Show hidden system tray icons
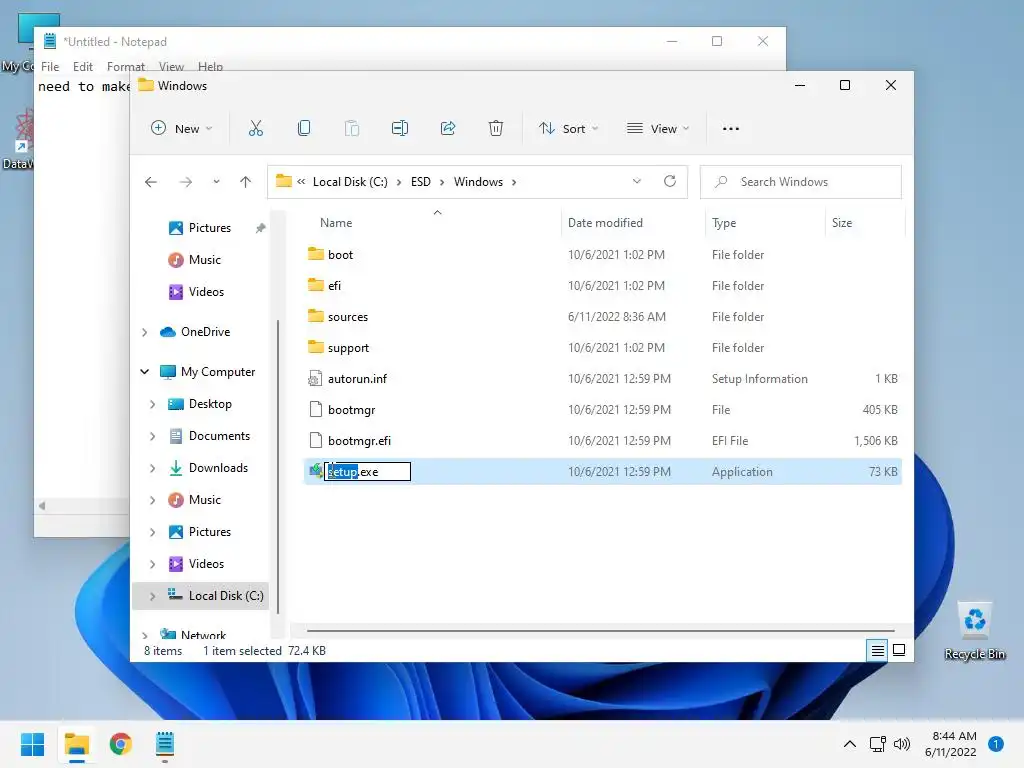The image size is (1024, 768). click(x=850, y=744)
